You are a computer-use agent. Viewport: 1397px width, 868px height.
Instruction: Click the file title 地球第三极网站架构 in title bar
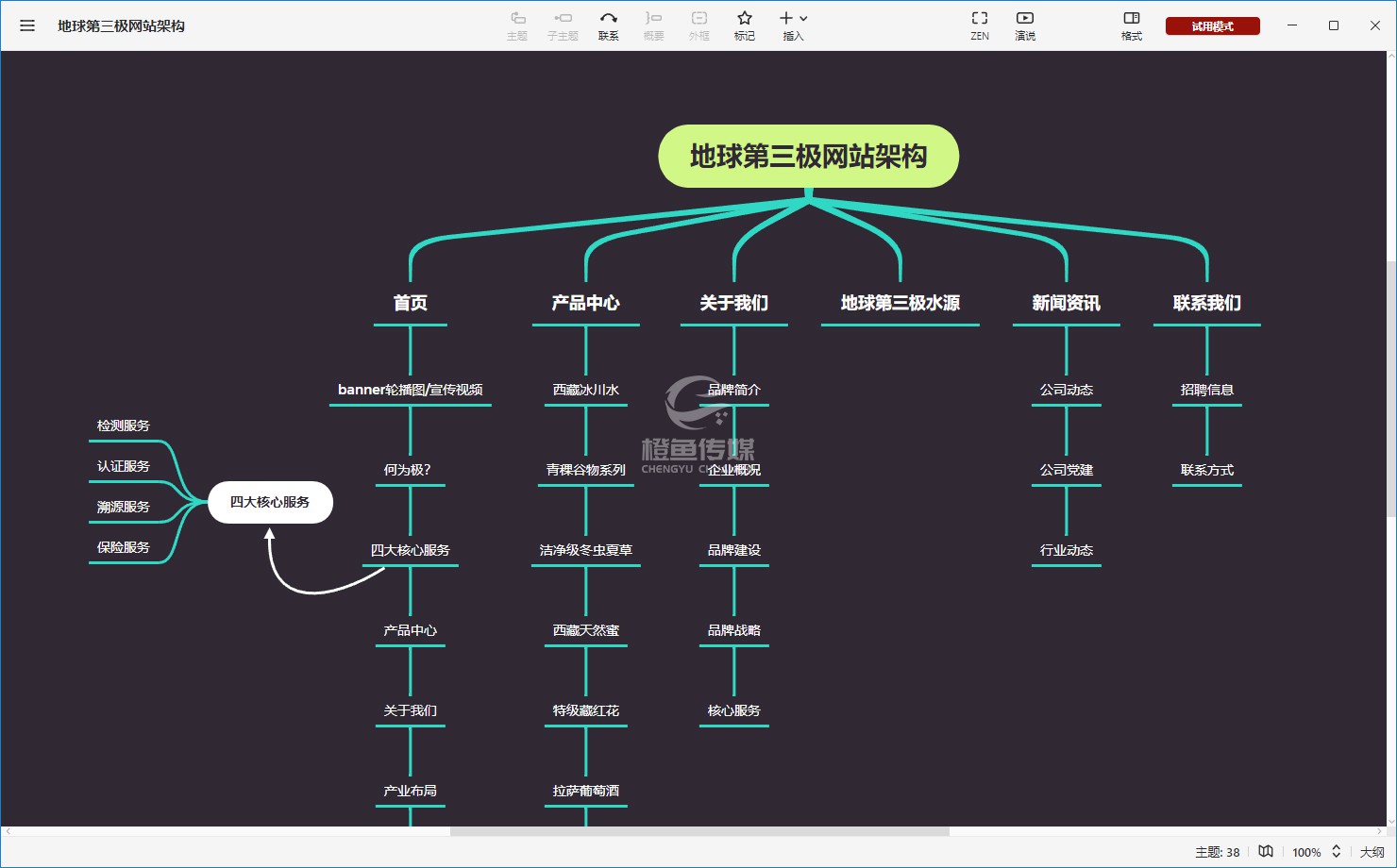pyautogui.click(x=121, y=25)
